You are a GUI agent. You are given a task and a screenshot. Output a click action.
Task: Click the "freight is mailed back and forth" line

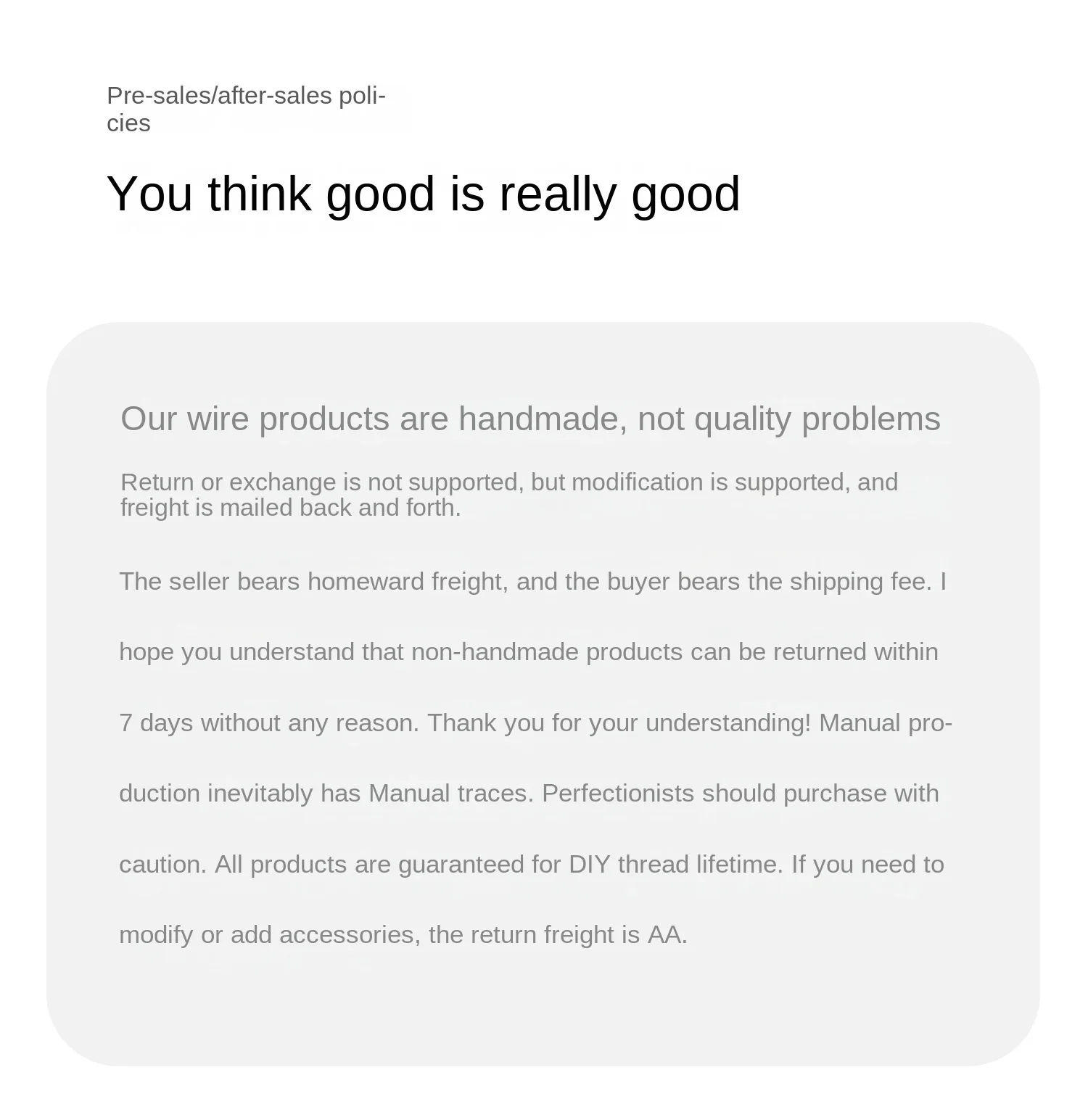[290, 508]
